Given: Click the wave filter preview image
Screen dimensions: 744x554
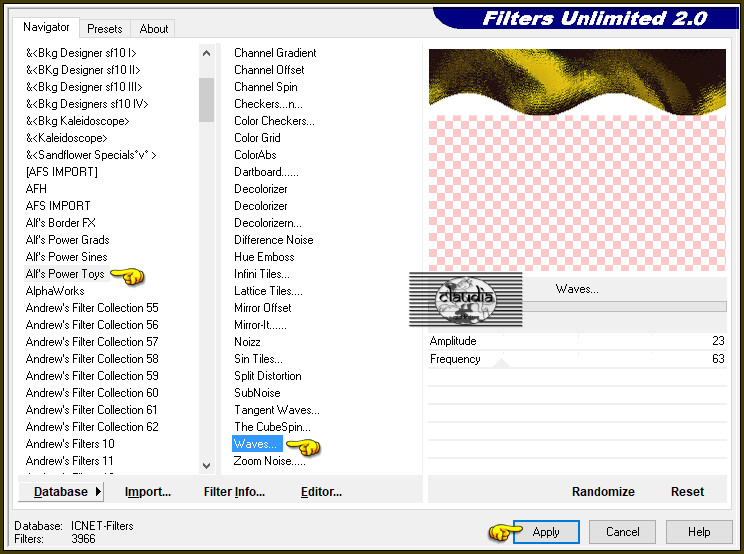Looking at the screenshot, I should tap(577, 160).
